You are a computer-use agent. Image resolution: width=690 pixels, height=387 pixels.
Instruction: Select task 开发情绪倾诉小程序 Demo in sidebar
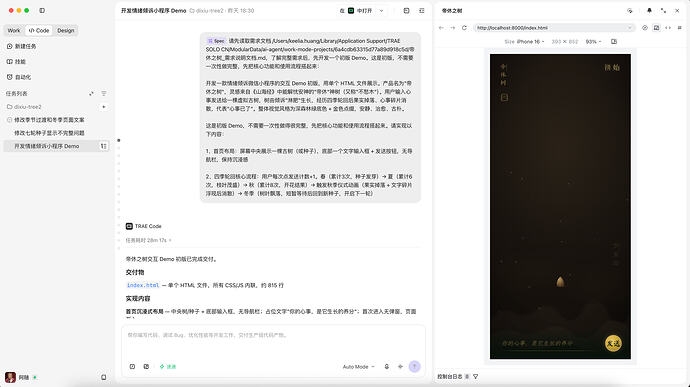point(47,146)
